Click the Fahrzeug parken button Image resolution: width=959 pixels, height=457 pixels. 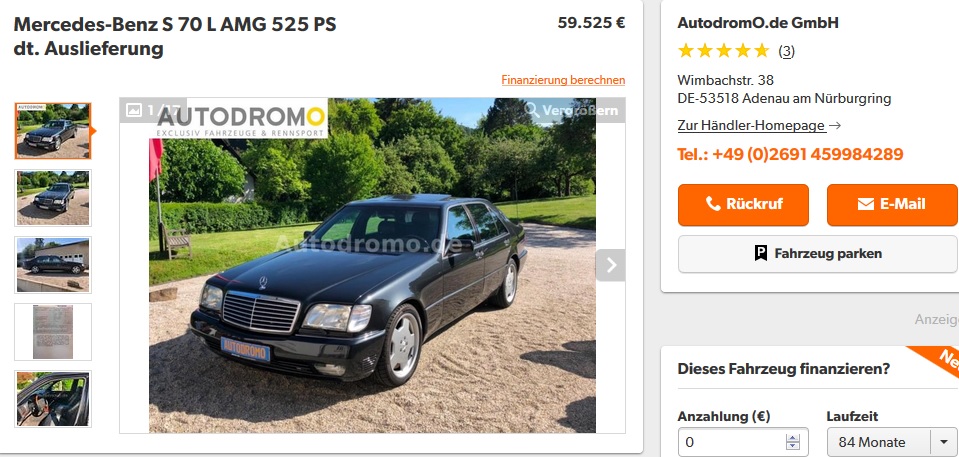tap(818, 253)
